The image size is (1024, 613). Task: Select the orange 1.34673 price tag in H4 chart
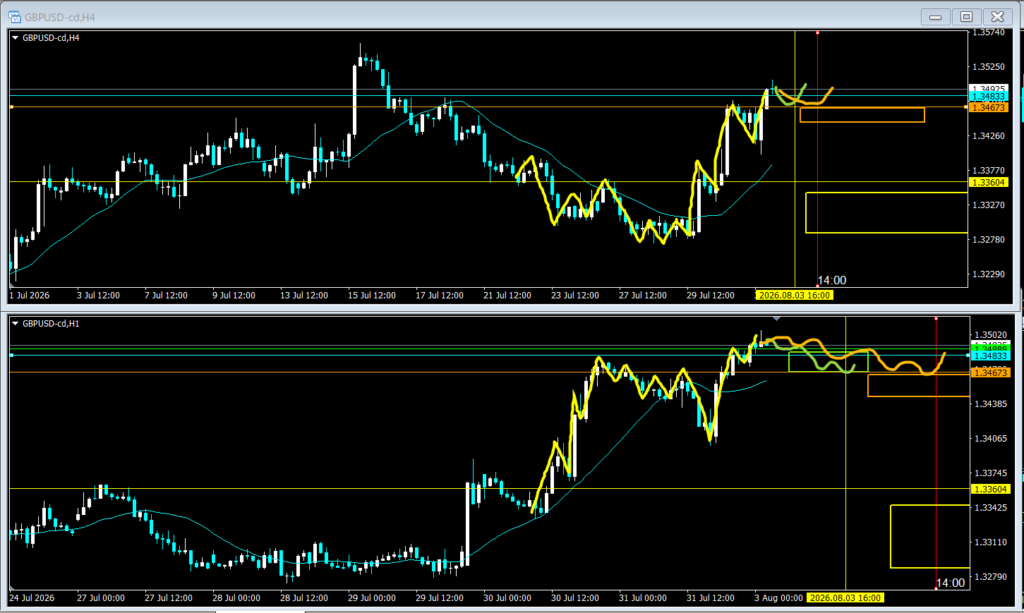(989, 107)
